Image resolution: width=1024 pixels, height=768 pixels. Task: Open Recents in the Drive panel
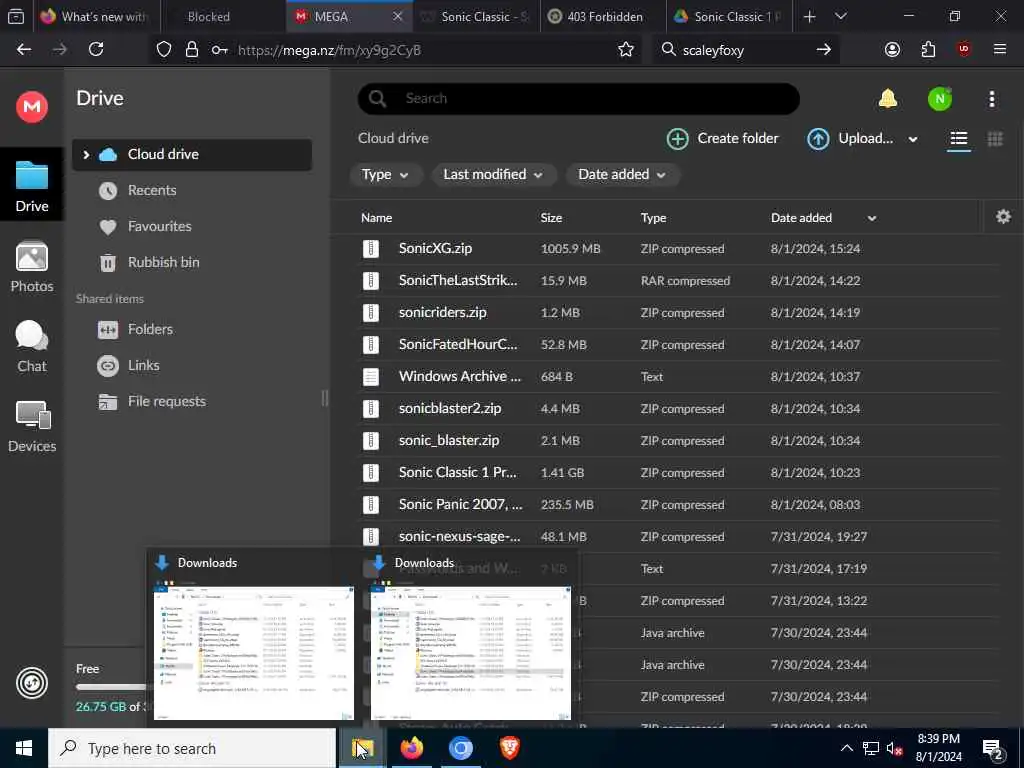[x=191, y=190]
